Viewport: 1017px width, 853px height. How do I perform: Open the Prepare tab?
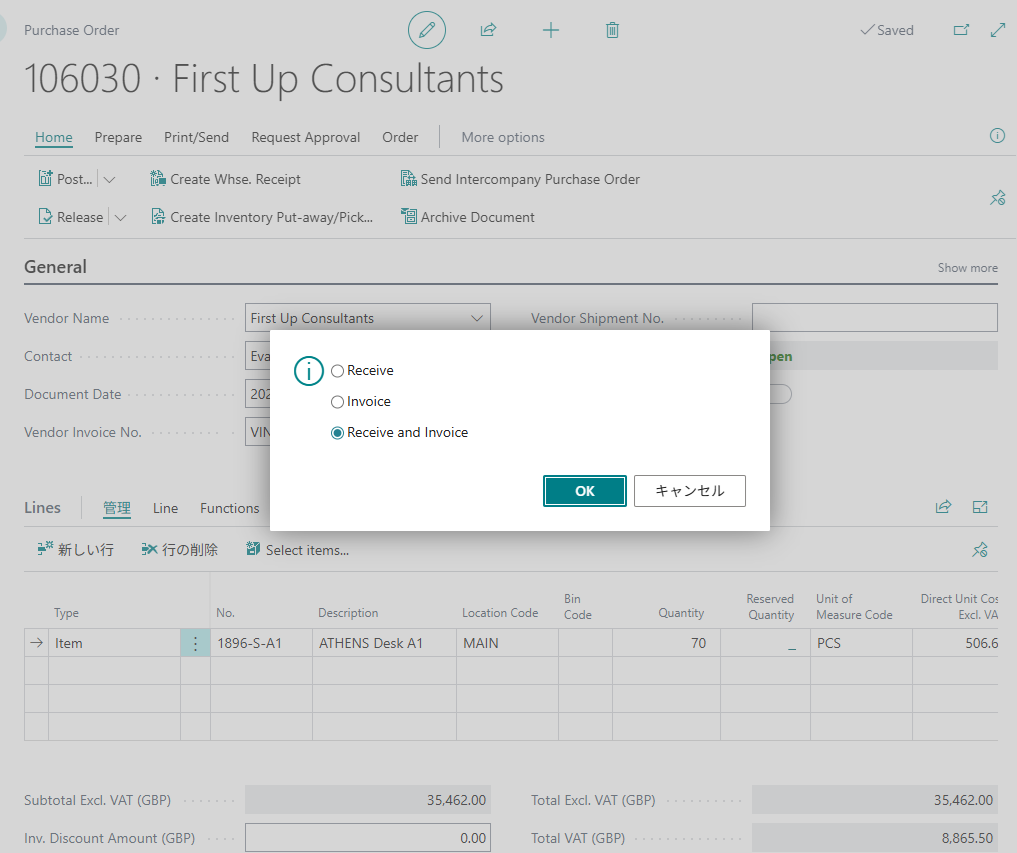pyautogui.click(x=118, y=137)
